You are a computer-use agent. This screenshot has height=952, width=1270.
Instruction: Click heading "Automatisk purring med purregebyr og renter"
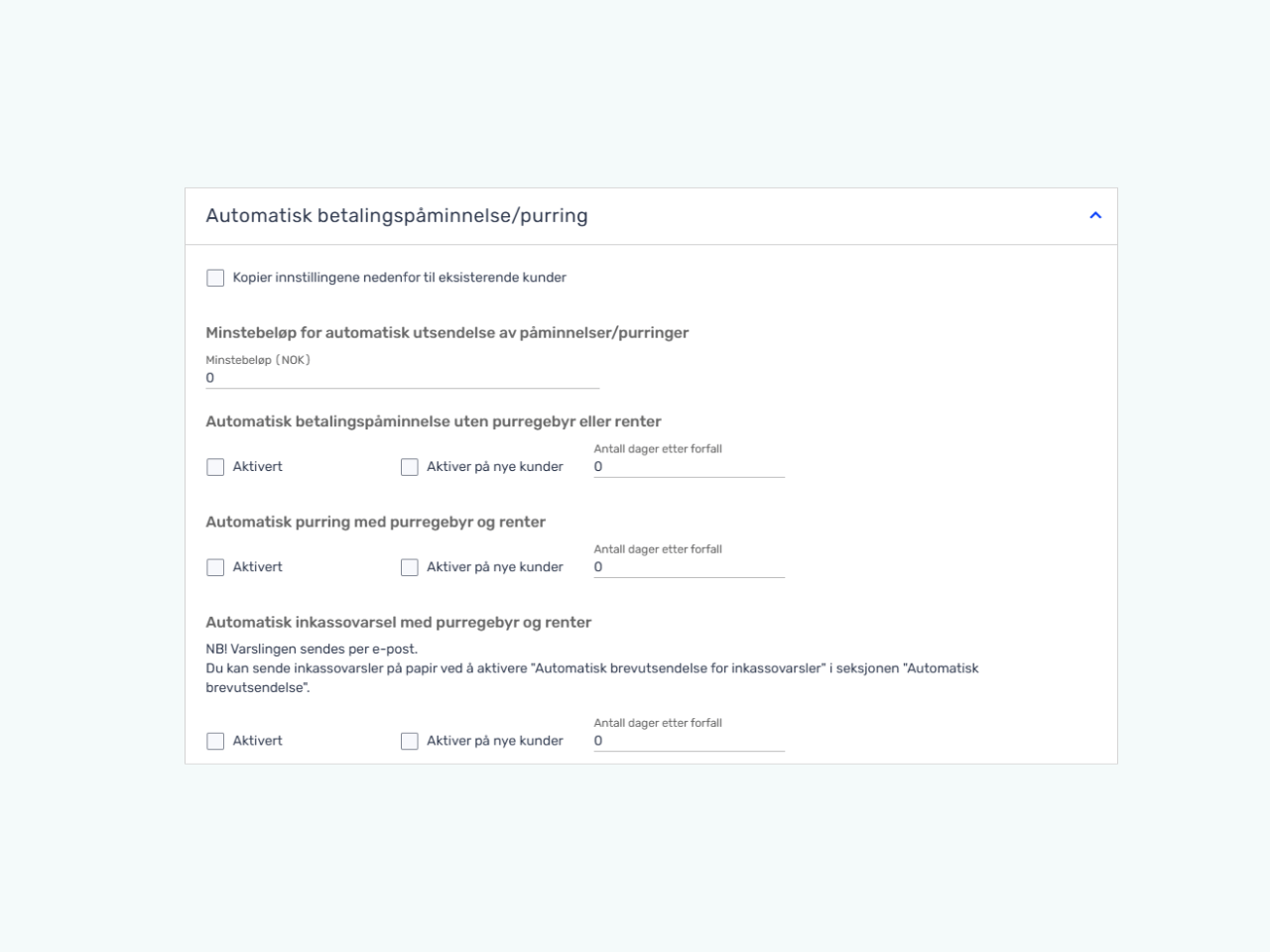tap(375, 522)
